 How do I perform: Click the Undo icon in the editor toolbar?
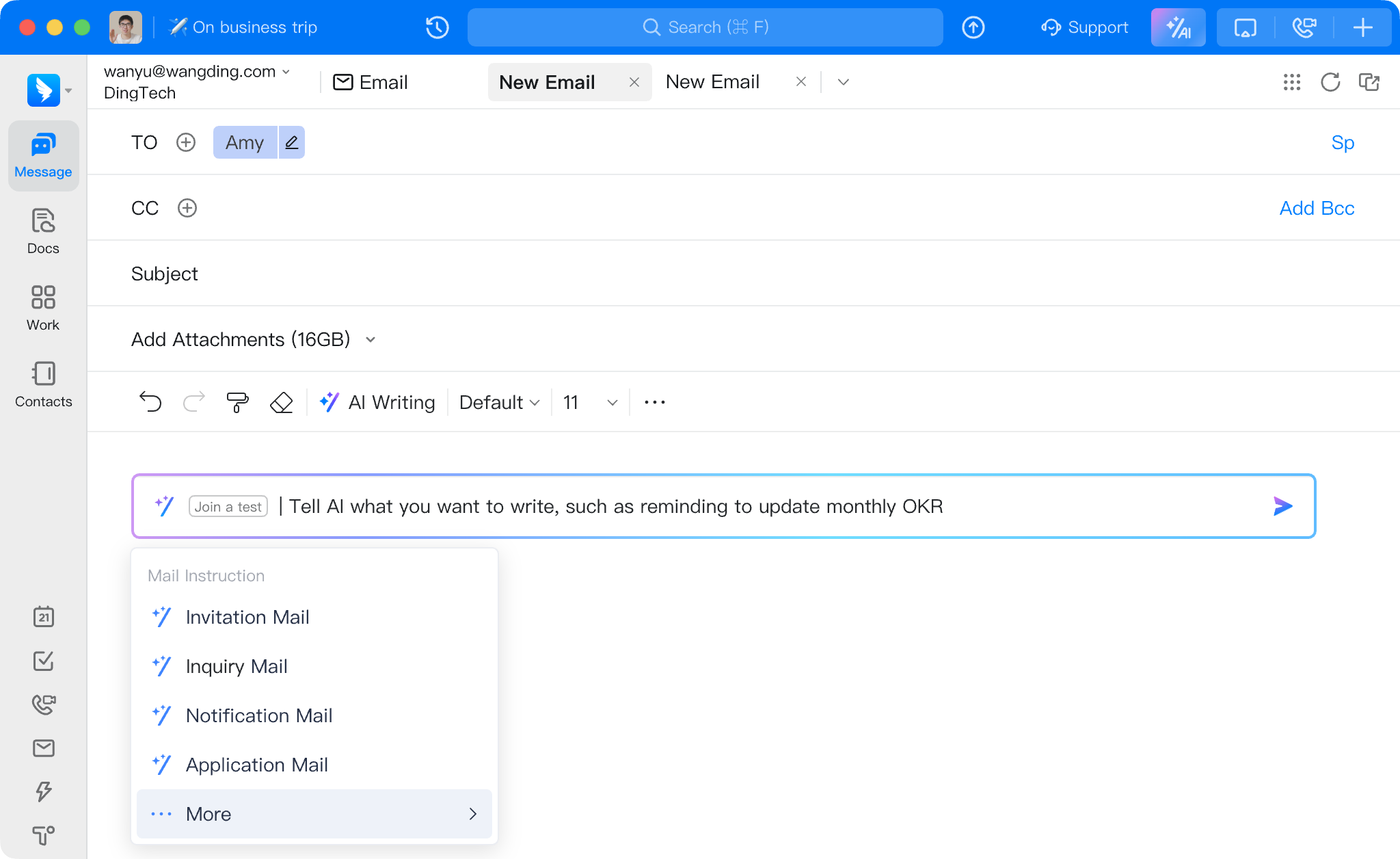(x=150, y=403)
